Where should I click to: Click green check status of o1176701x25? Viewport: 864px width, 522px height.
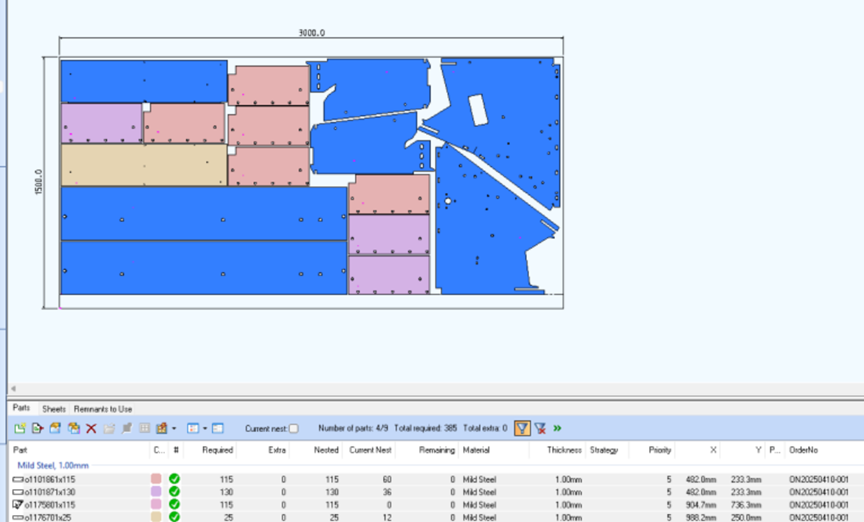174,517
